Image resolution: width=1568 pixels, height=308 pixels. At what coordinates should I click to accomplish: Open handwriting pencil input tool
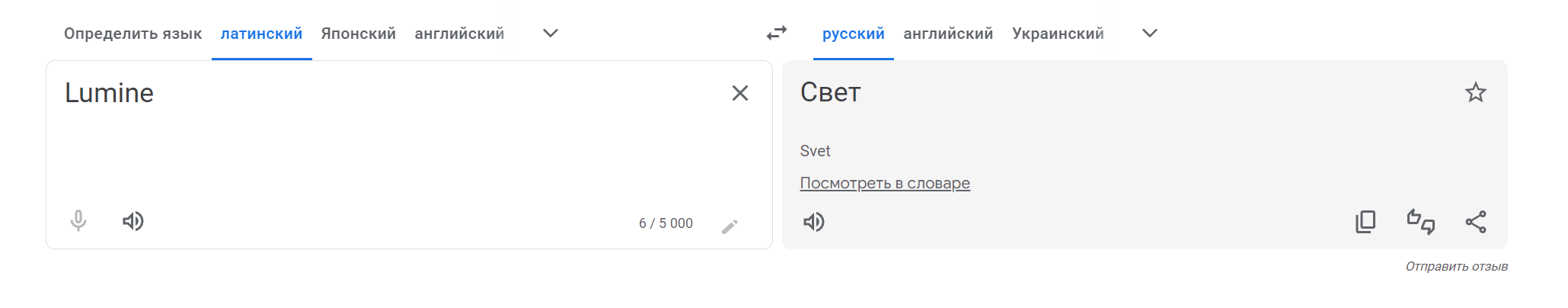tap(730, 226)
